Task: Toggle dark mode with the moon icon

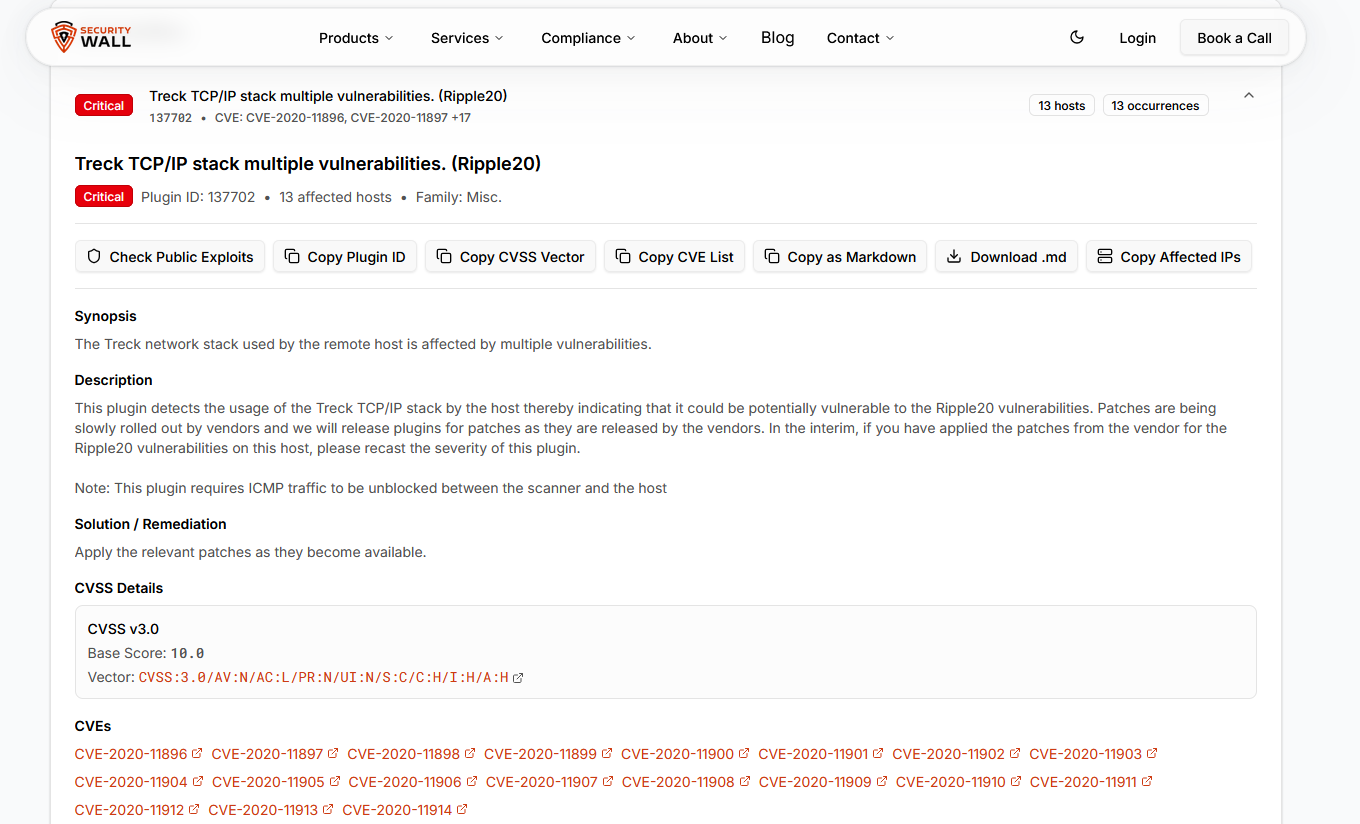Action: tap(1077, 38)
